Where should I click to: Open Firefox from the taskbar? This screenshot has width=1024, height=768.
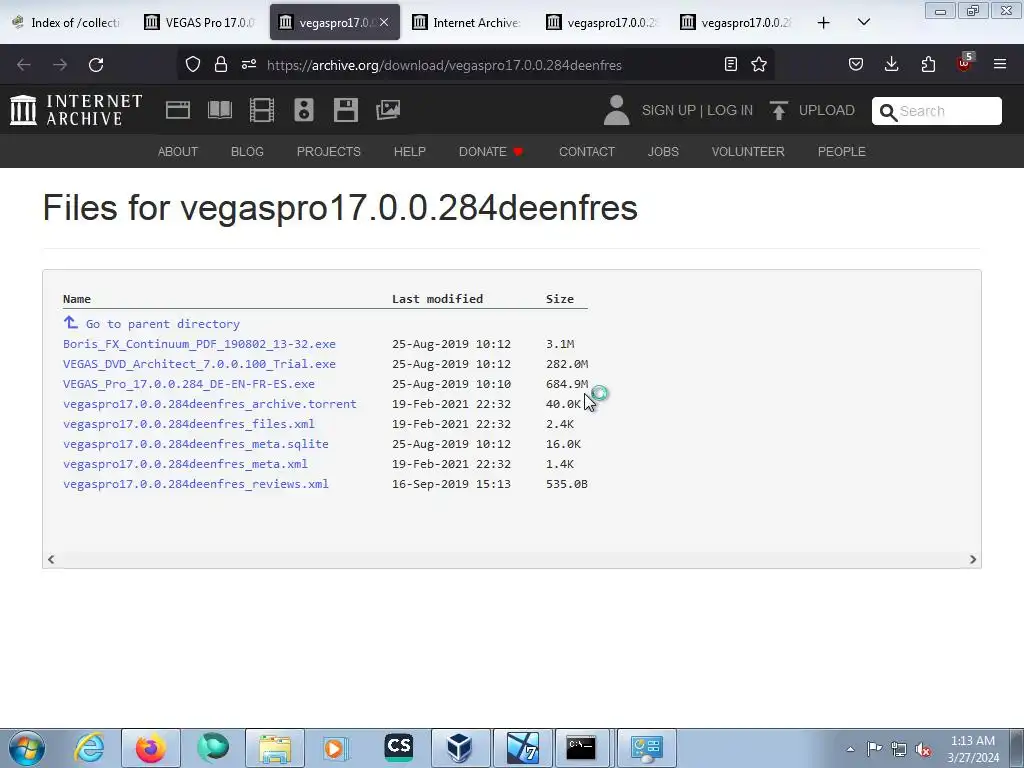click(151, 748)
